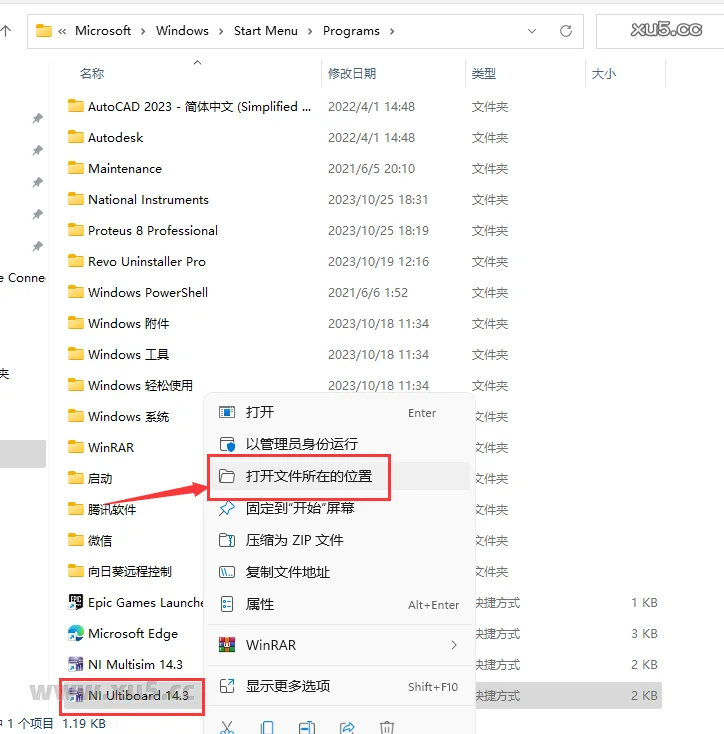The height and width of the screenshot is (734, 724).
Task: Sort by the 修改日期 column header
Action: 352,73
